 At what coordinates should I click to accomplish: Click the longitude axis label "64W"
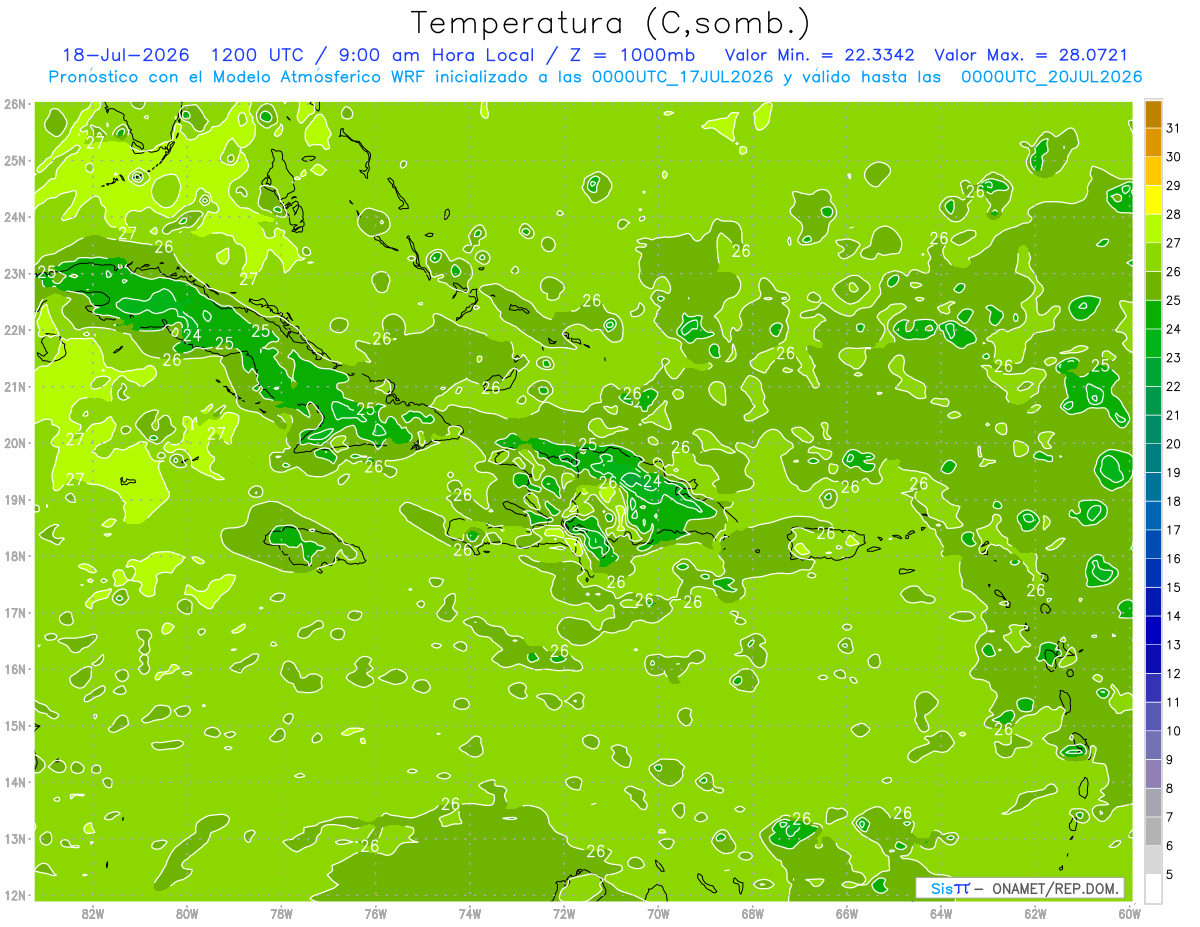[941, 912]
